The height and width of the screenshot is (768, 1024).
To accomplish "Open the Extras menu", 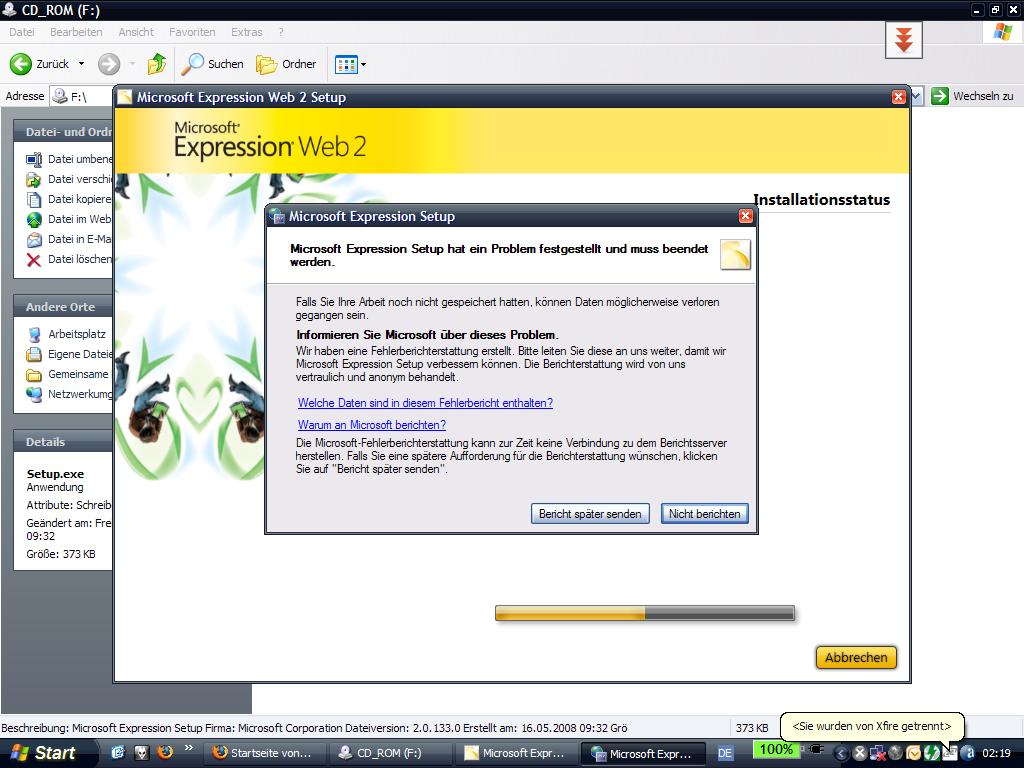I will click(x=246, y=32).
